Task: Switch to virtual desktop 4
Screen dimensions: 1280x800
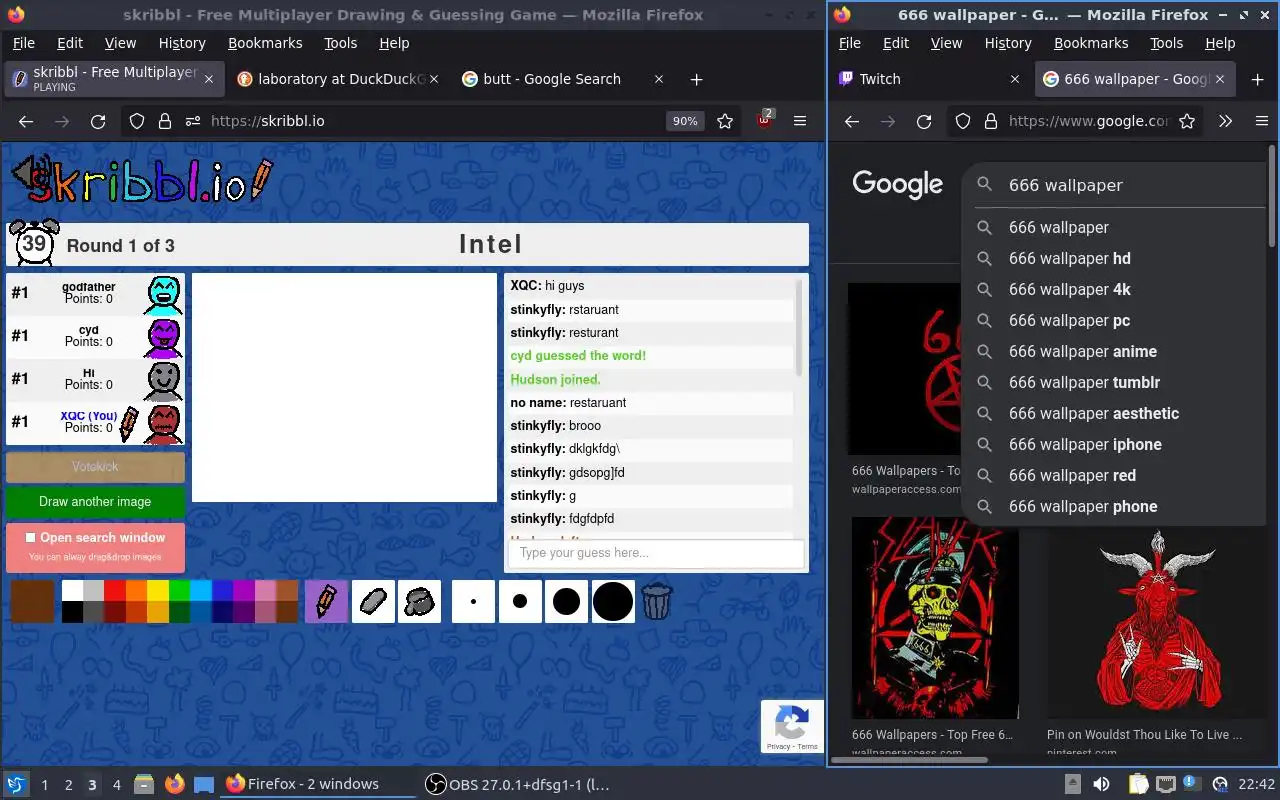Action: tap(116, 785)
